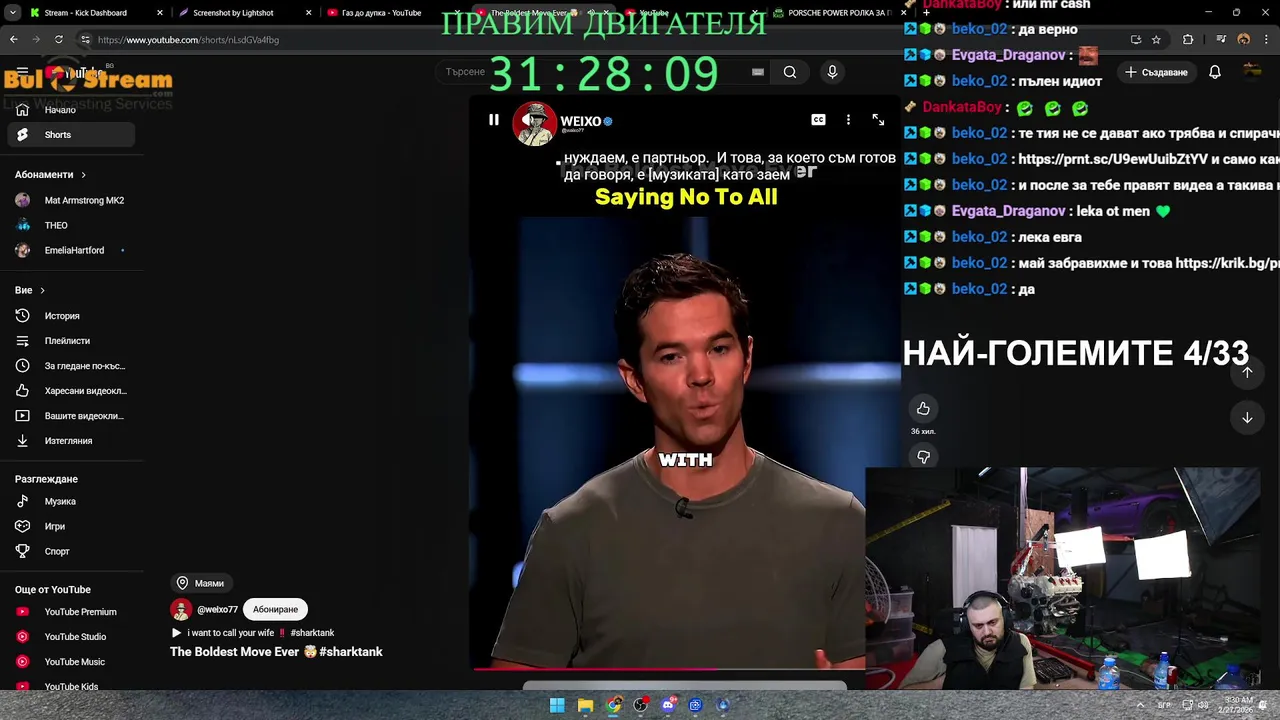Open File Explorer on the taskbar

(585, 705)
